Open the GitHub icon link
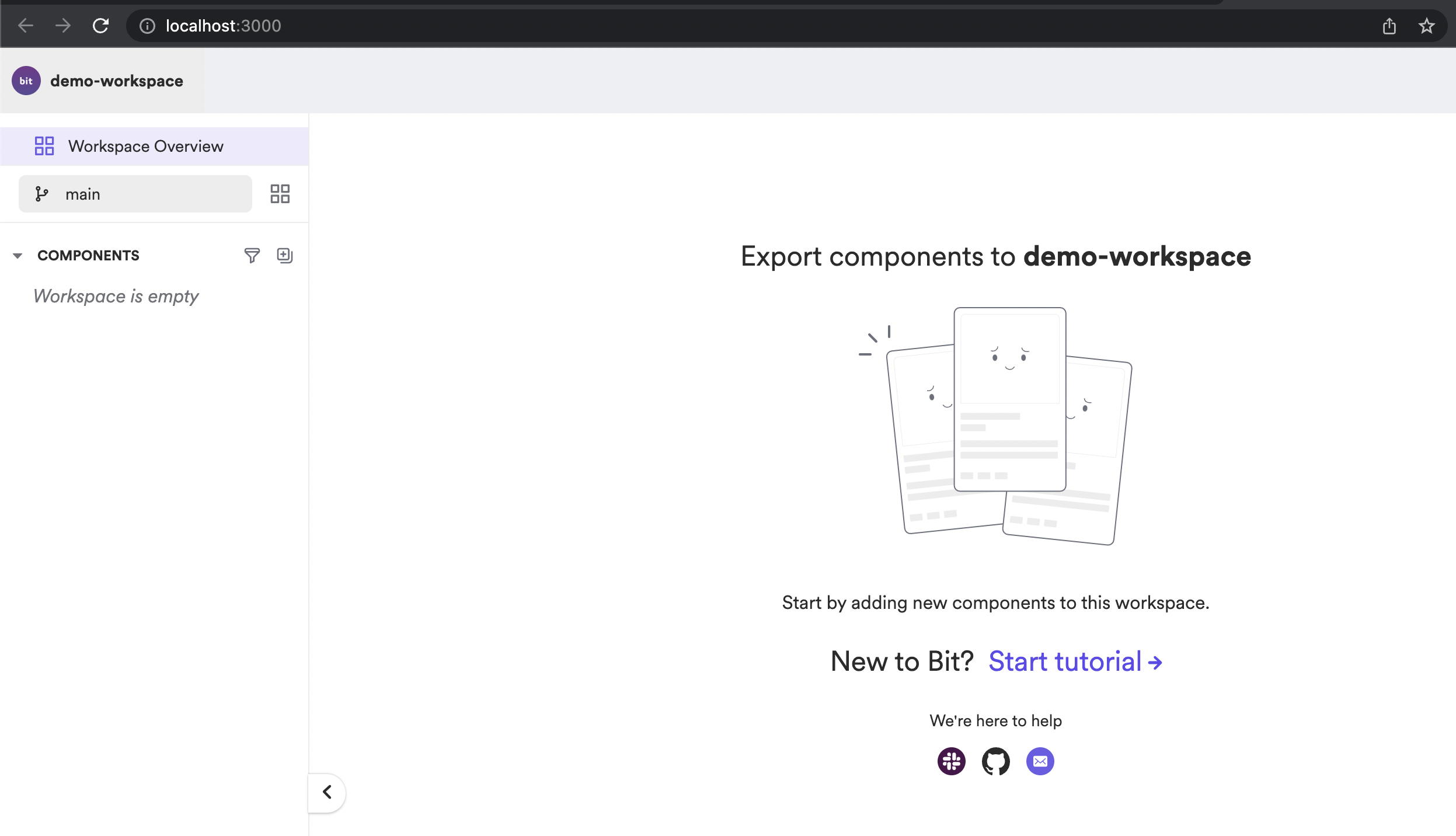This screenshot has height=836, width=1456. [996, 761]
